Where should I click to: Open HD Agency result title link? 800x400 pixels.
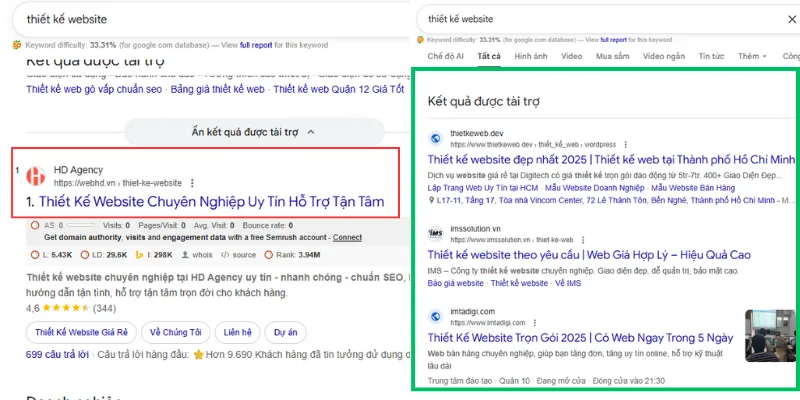[x=211, y=202]
